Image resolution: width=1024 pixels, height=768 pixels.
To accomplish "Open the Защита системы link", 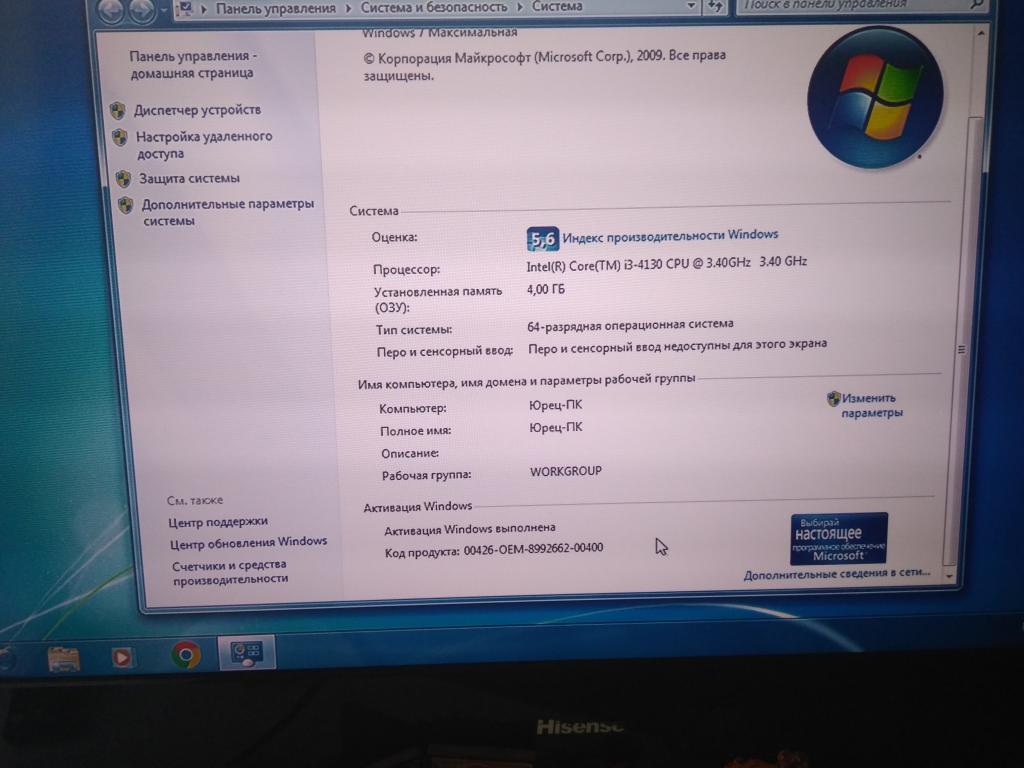I will point(189,178).
